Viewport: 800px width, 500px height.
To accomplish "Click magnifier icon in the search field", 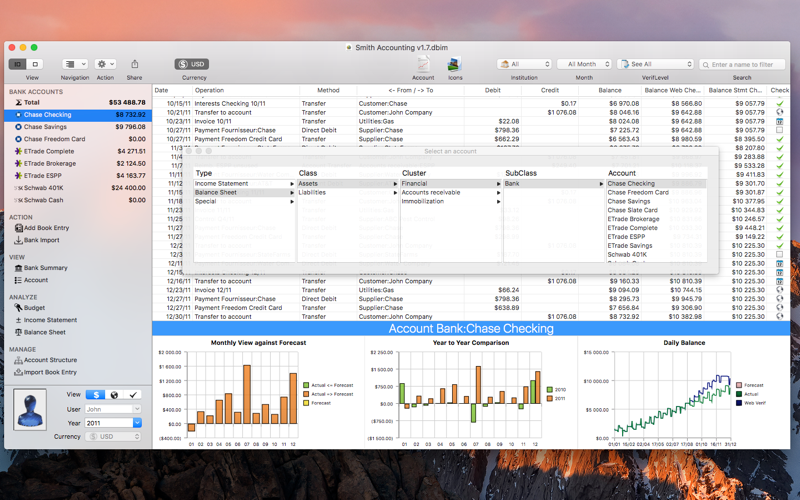I will coord(706,65).
